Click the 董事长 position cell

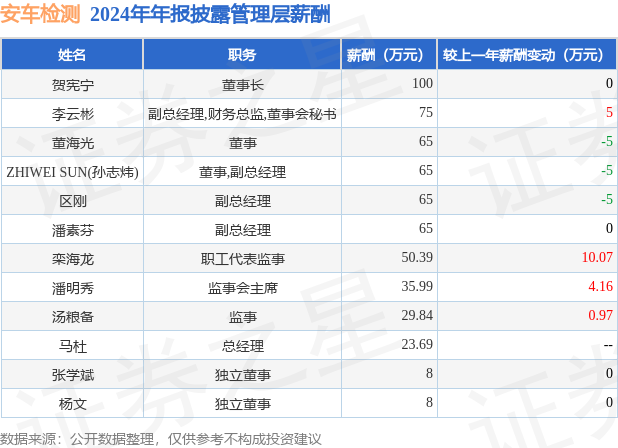[x=242, y=85]
